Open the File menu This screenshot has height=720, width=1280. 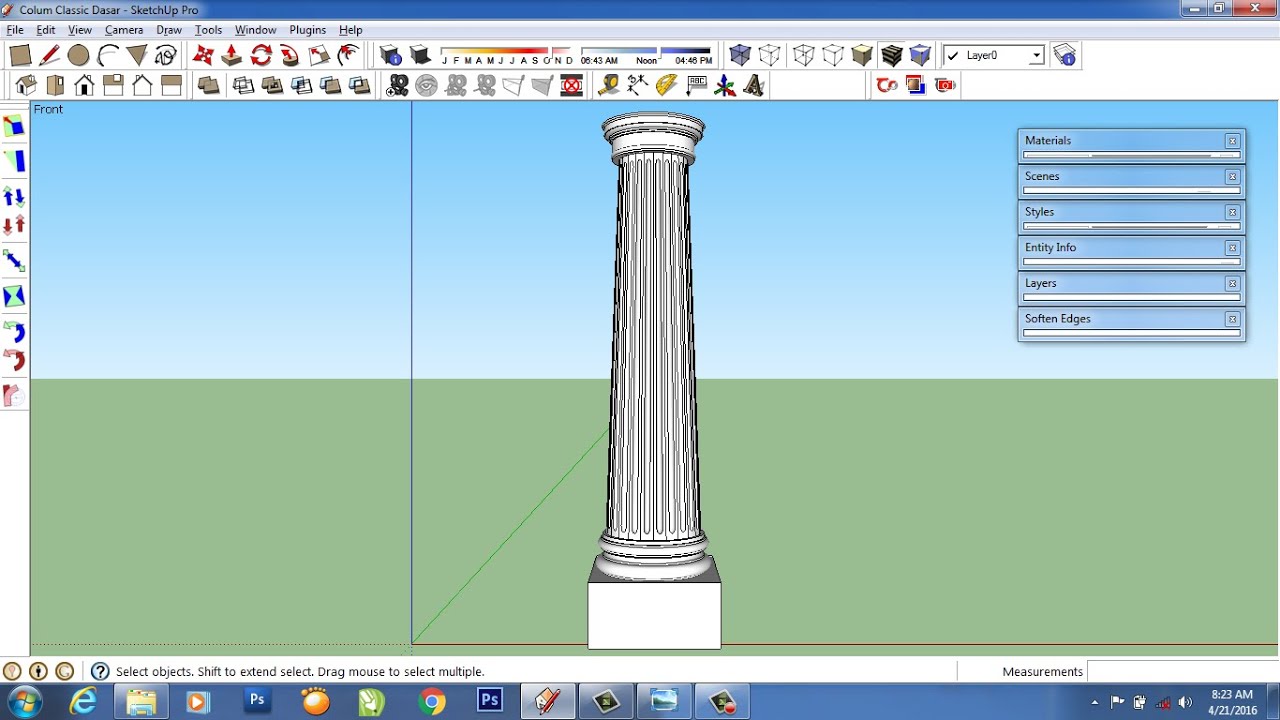click(15, 30)
